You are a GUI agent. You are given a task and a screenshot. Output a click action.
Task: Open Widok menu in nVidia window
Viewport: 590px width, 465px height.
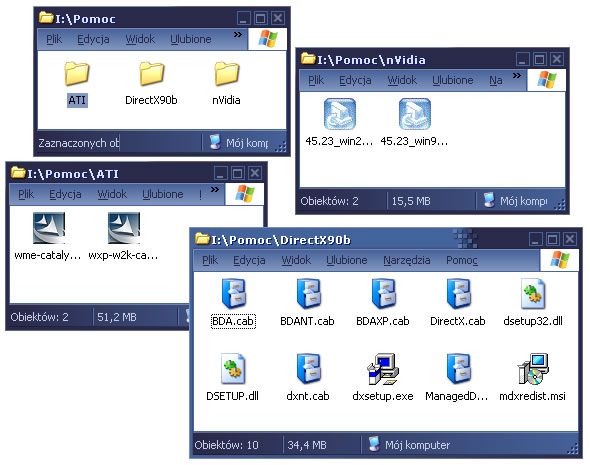(x=402, y=80)
